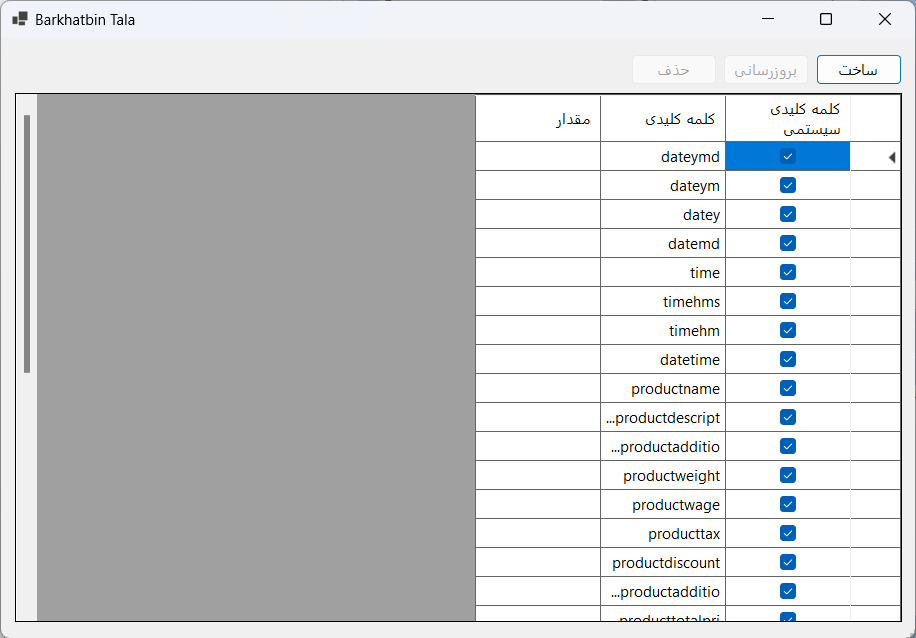Select the productdiscount keyword cell
This screenshot has width=916, height=638.
(663, 562)
